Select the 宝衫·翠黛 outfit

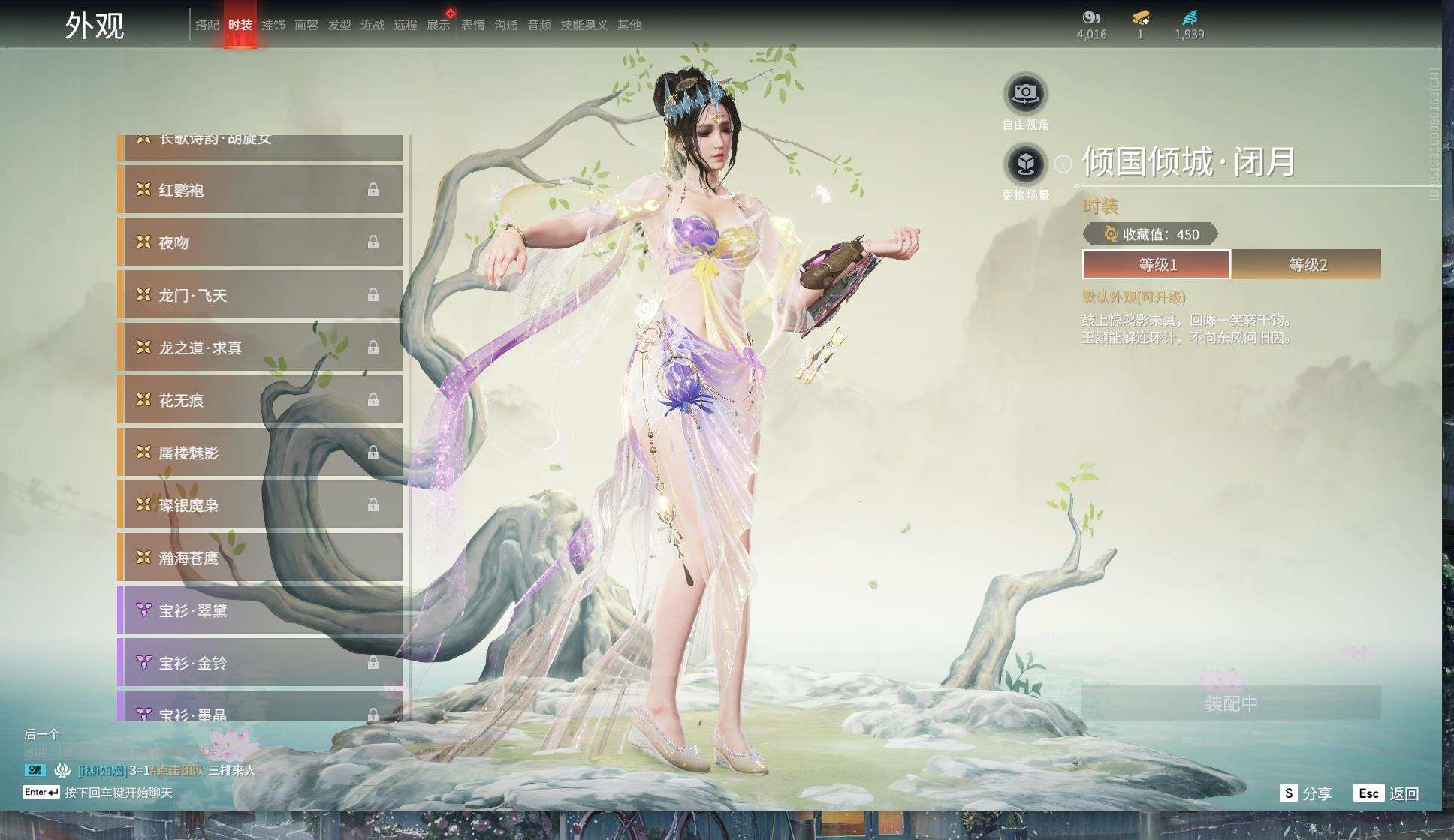(x=260, y=610)
